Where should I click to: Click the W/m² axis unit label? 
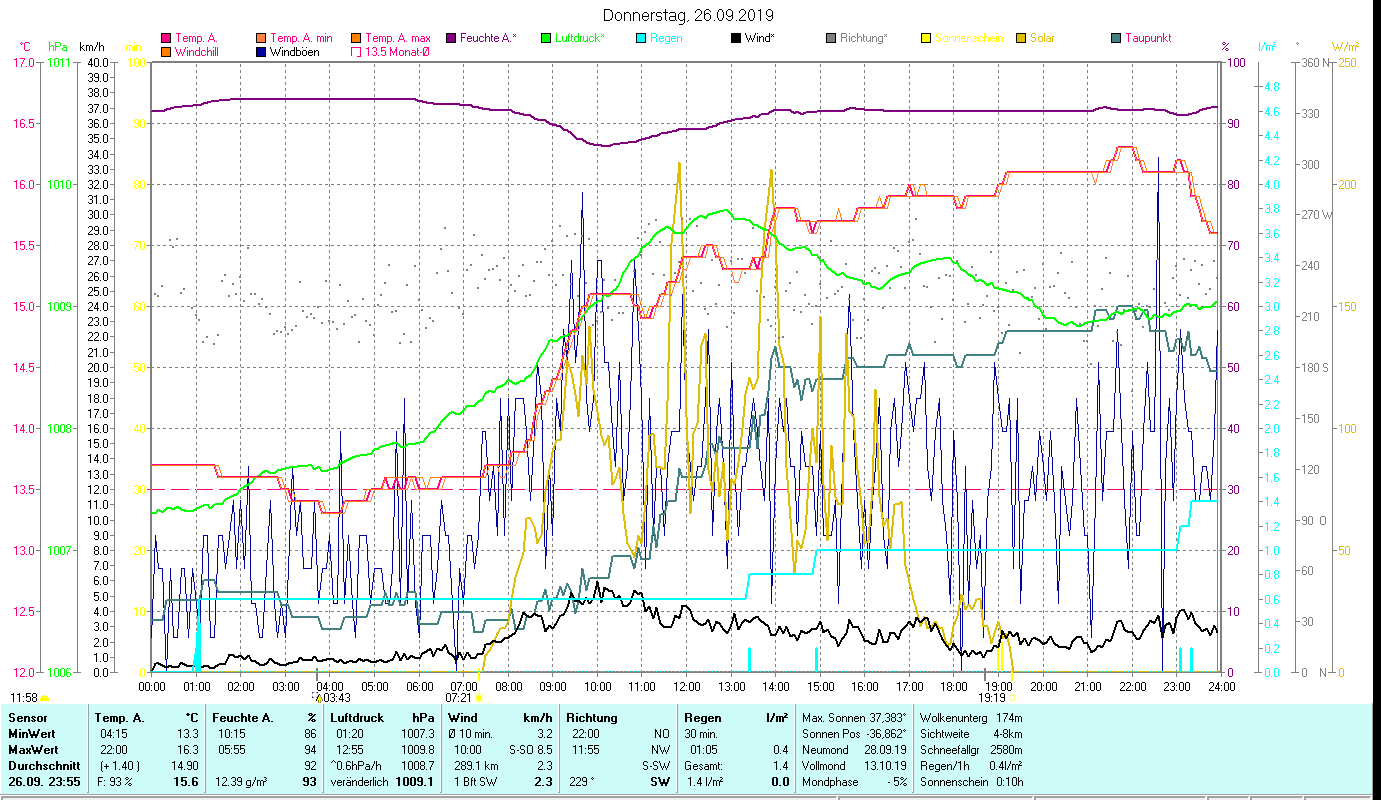tap(1346, 47)
